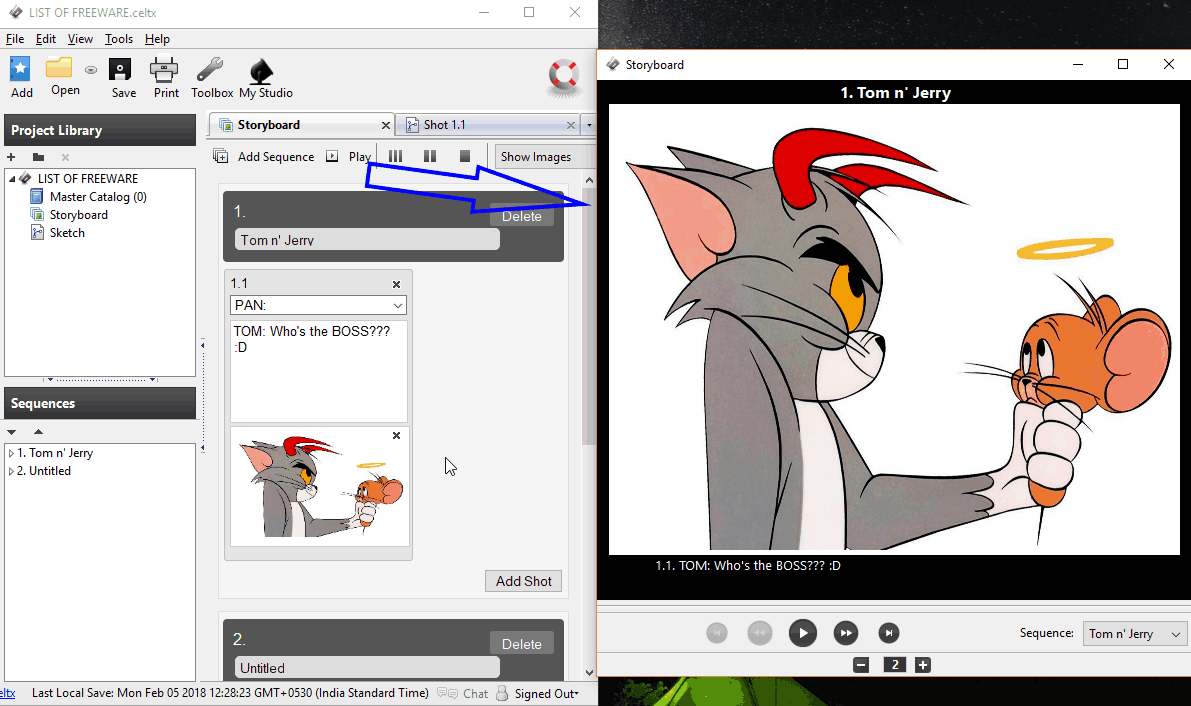Click the Untitled sequence title field
The width and height of the screenshot is (1191, 706).
click(x=367, y=668)
